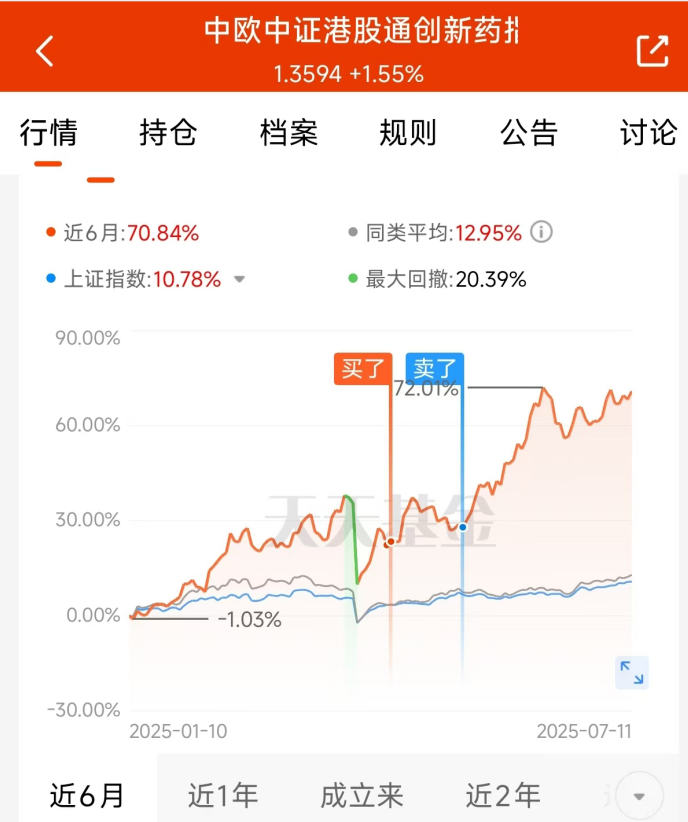The height and width of the screenshot is (822, 688).
Task: Switch to the 持仓 tab
Action: click(168, 132)
